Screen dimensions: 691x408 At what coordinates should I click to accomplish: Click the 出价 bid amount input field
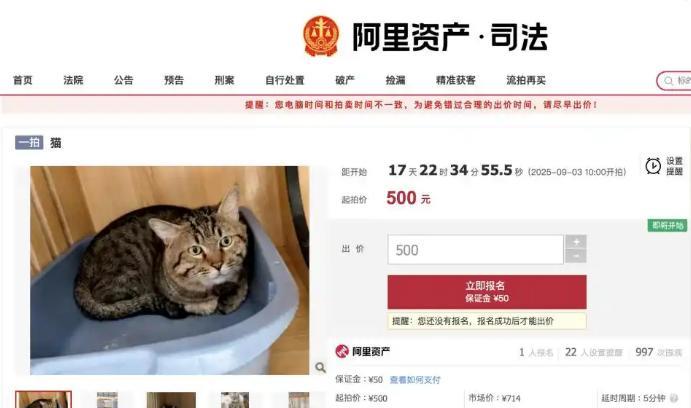[476, 250]
